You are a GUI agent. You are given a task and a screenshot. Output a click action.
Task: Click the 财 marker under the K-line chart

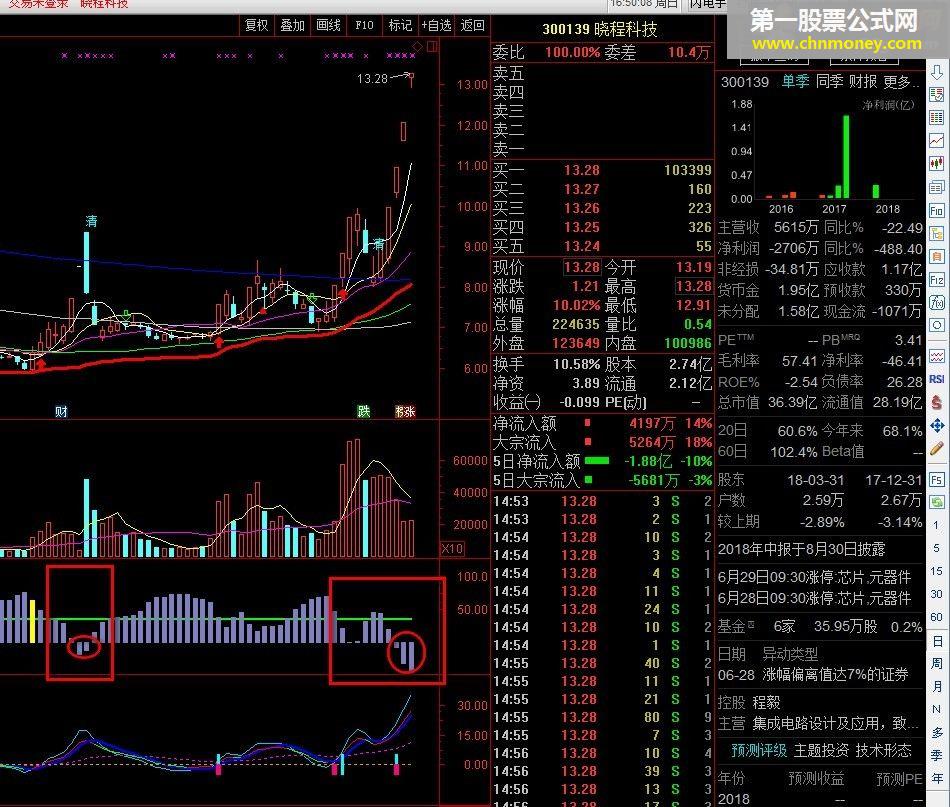(x=61, y=412)
